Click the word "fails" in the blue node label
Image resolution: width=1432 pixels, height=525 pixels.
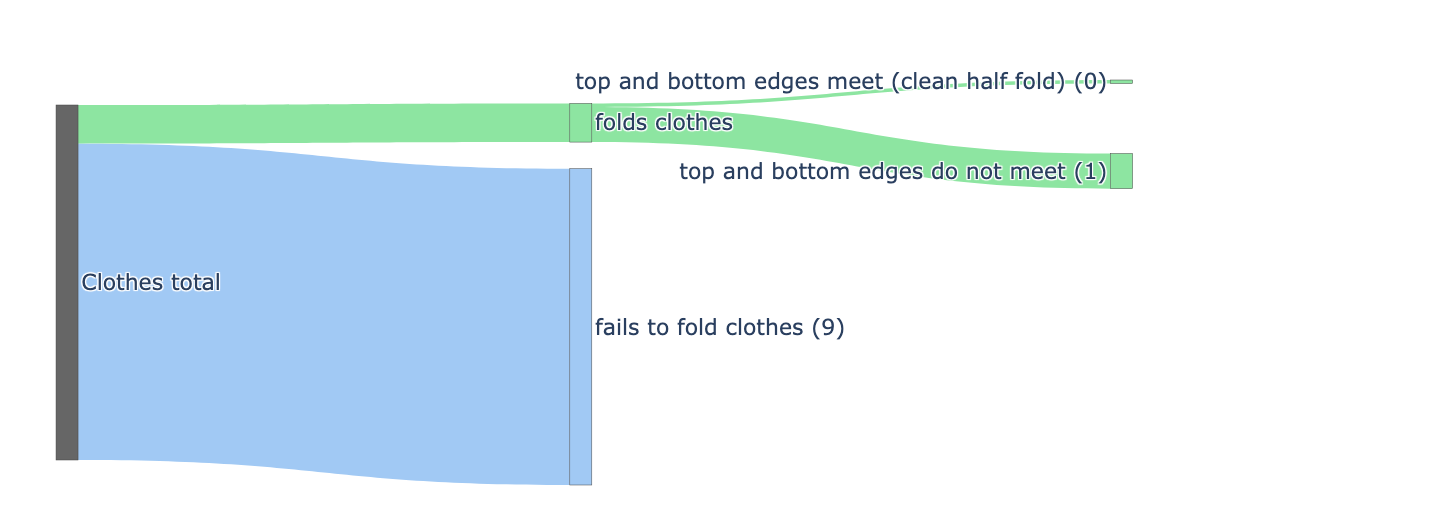[x=617, y=328]
